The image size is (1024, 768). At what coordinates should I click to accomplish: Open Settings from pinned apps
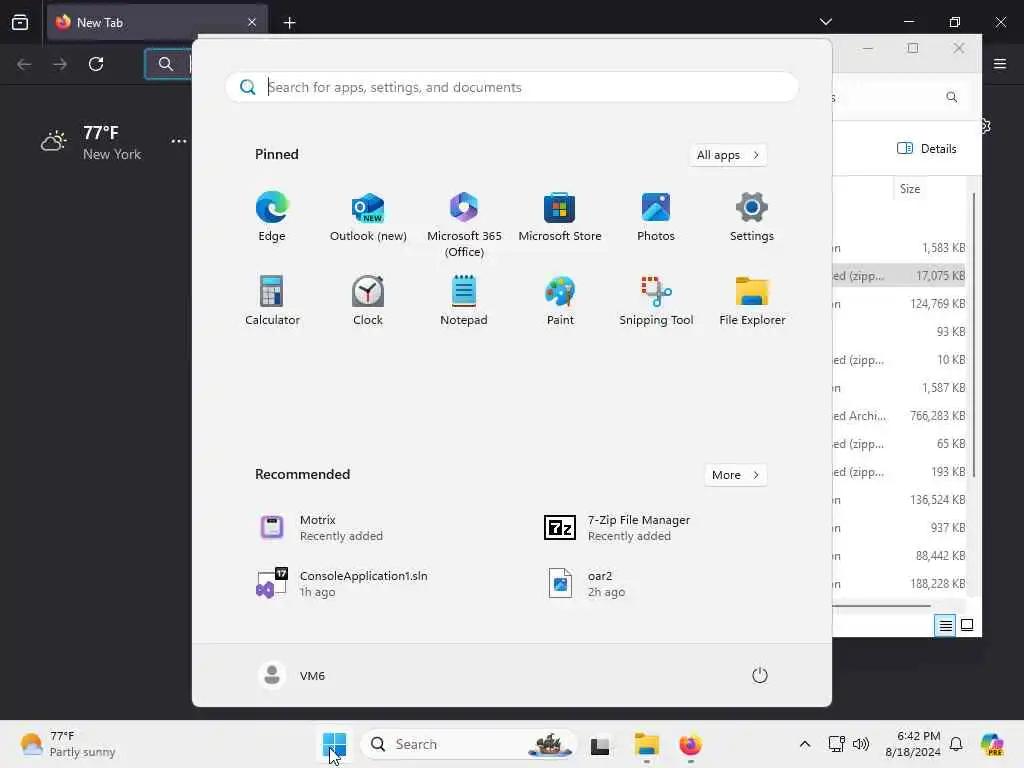(x=752, y=217)
